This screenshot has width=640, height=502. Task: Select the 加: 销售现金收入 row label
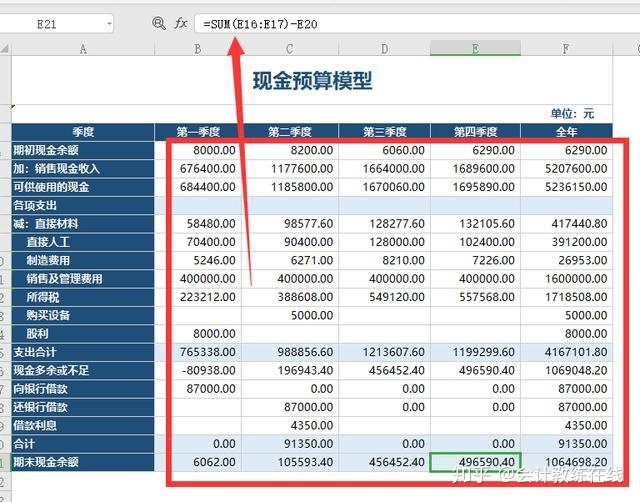tap(83, 169)
